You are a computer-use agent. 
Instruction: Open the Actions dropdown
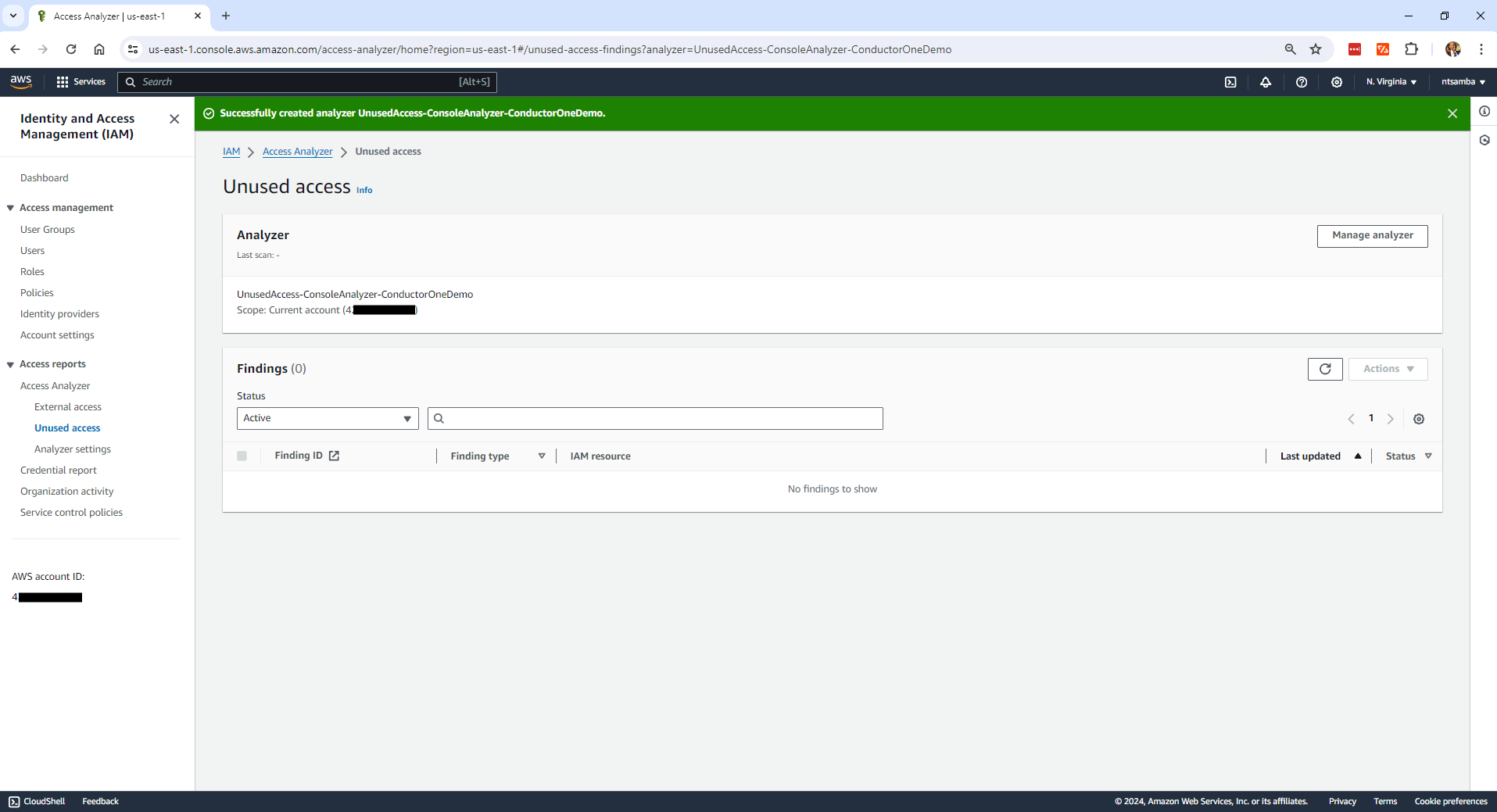pyautogui.click(x=1388, y=368)
